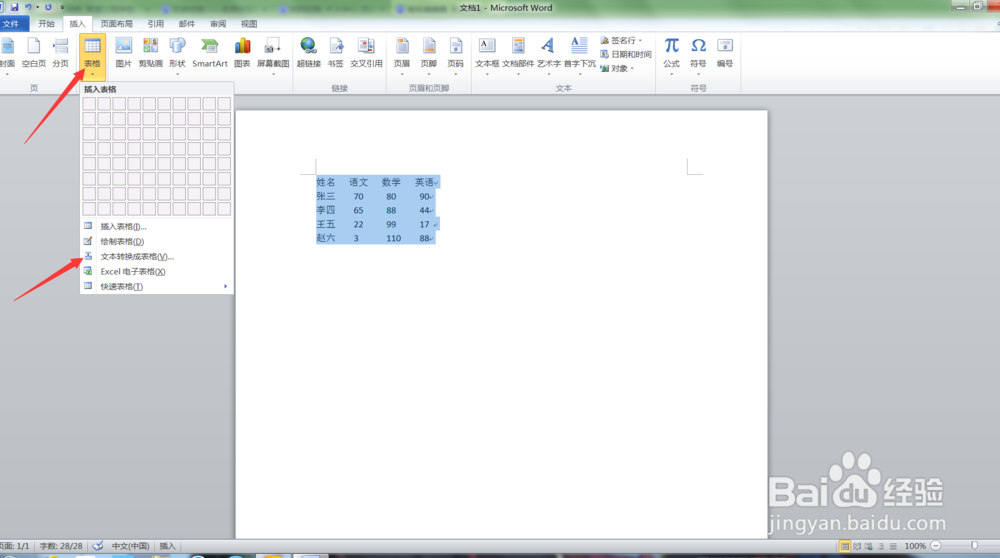This screenshot has width=1000, height=558.
Task: Switch to the Mailings (邮件) tab
Action: tap(187, 24)
